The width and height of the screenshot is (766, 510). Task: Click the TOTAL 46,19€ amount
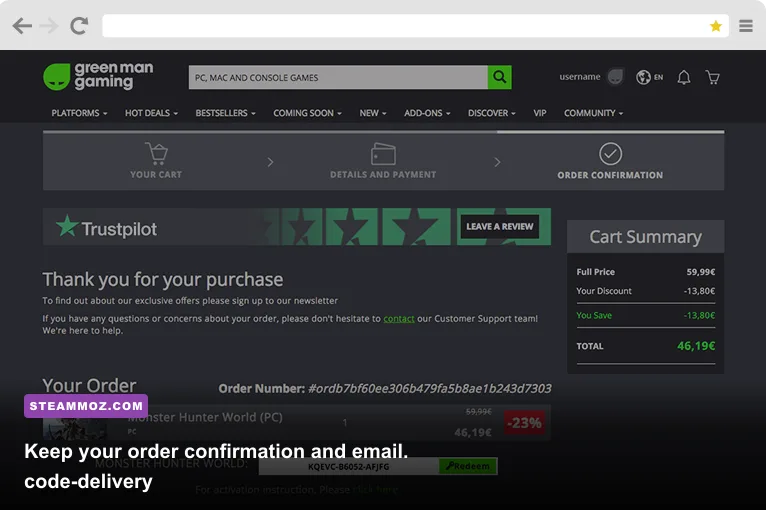(x=696, y=346)
